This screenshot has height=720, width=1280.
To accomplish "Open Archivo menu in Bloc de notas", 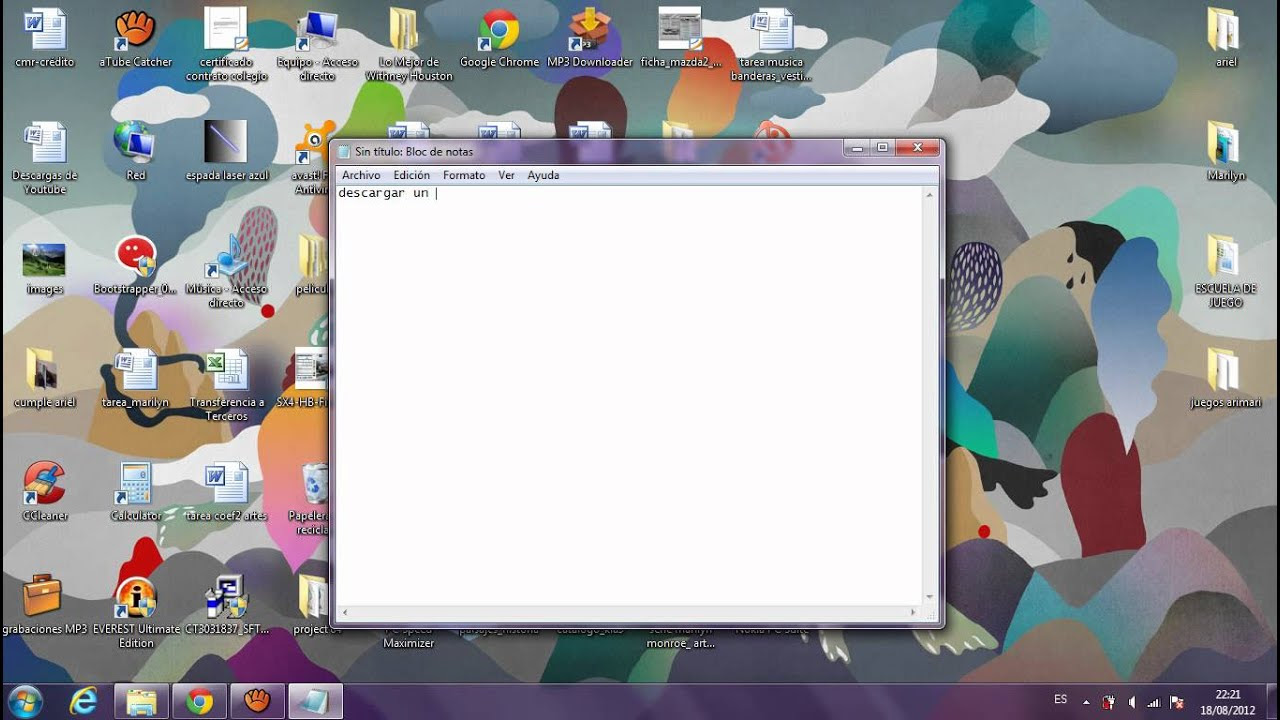I will click(361, 175).
